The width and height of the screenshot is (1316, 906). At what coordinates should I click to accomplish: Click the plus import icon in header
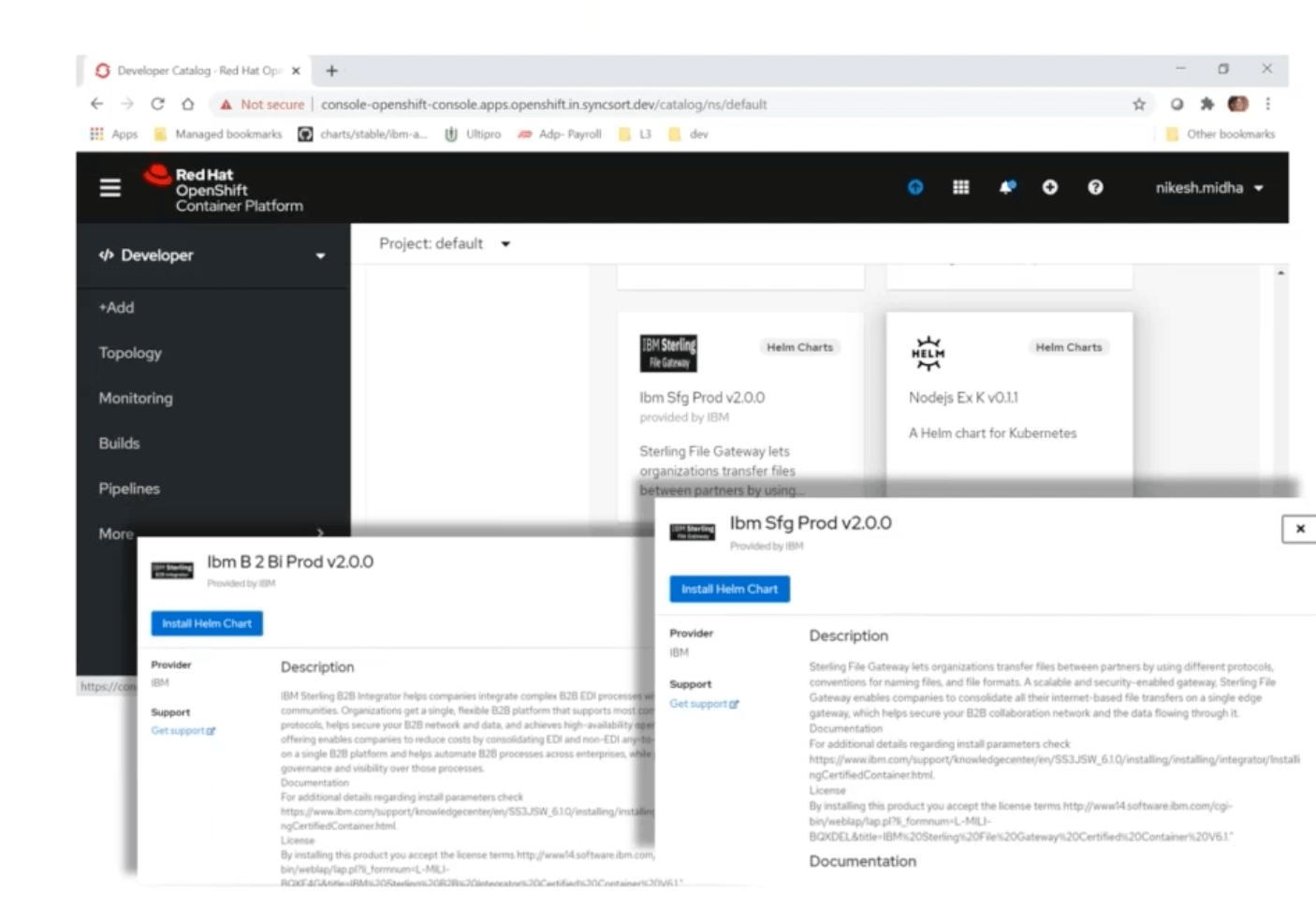[1050, 187]
